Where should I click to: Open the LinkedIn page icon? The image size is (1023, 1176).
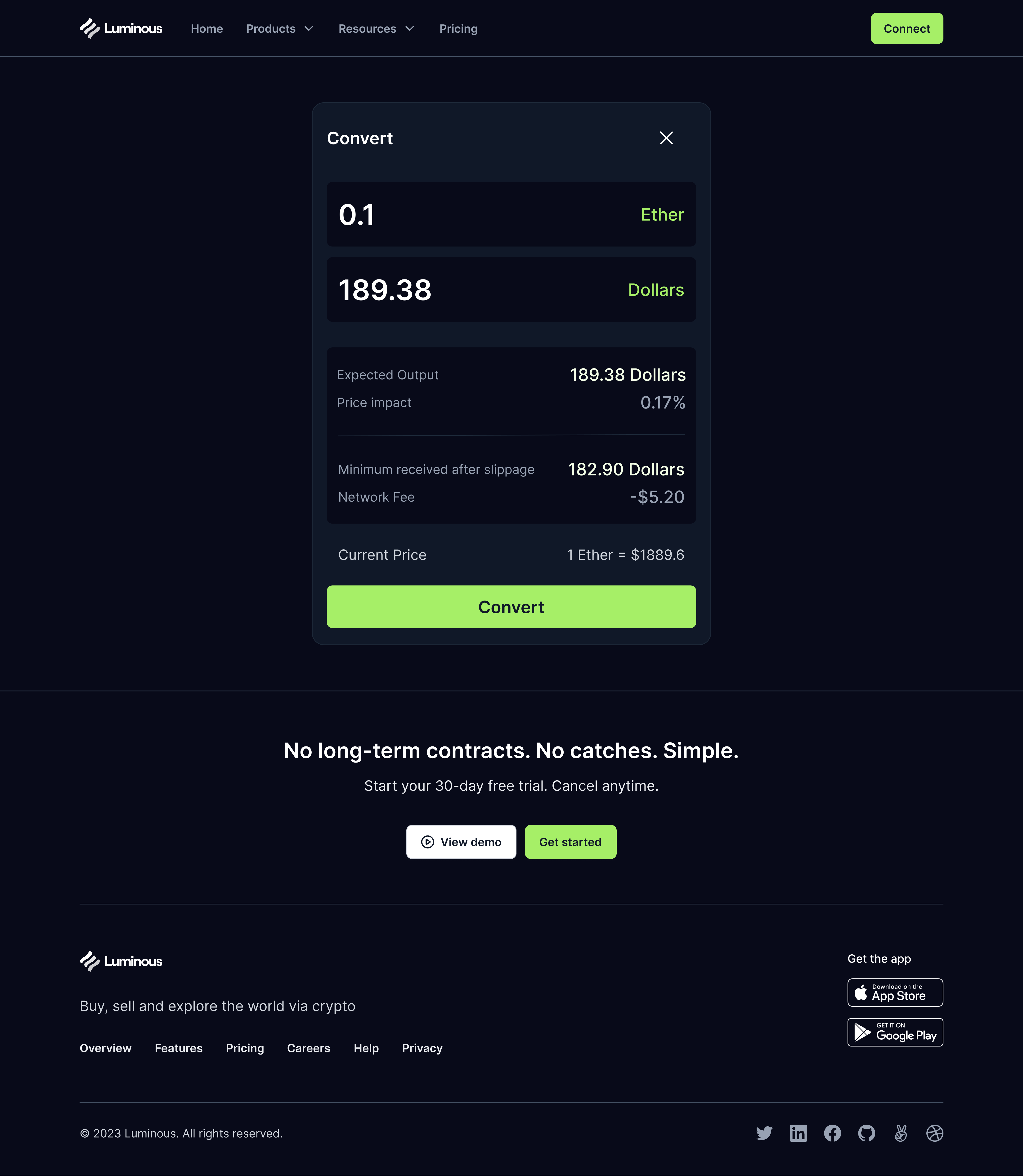(x=798, y=1133)
